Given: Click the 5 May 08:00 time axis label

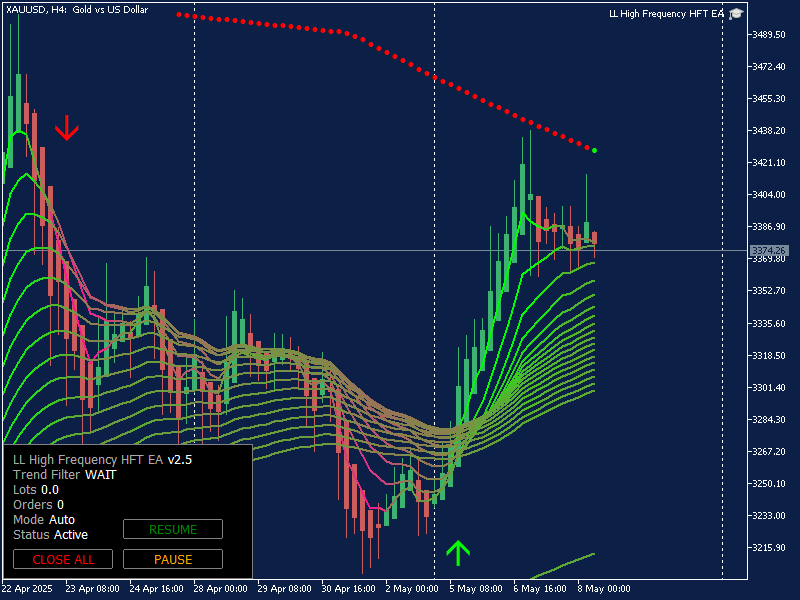Looking at the screenshot, I should (476, 589).
